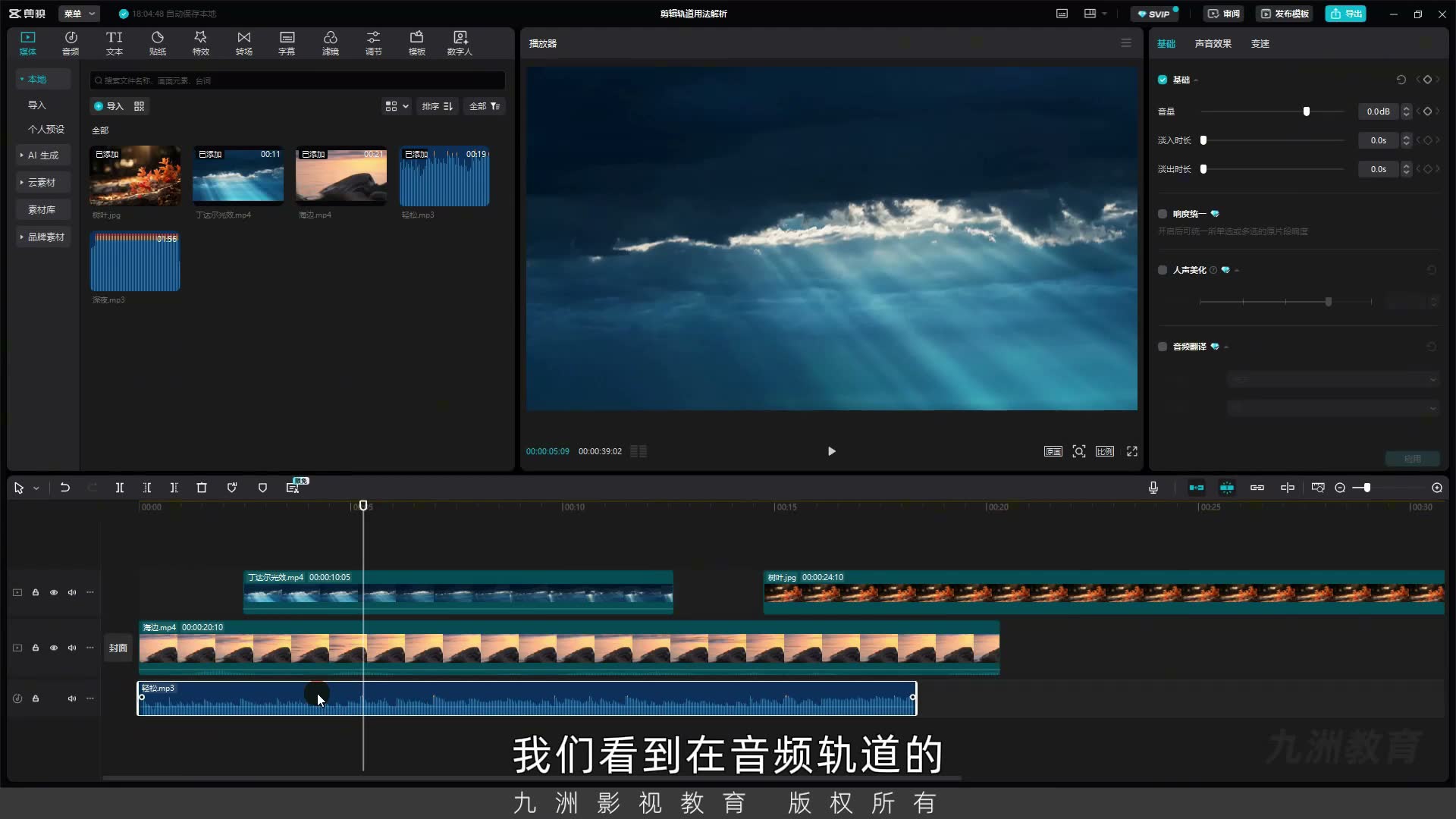
Task: Mute the 轻松.mp3 audio track
Action: [72, 698]
